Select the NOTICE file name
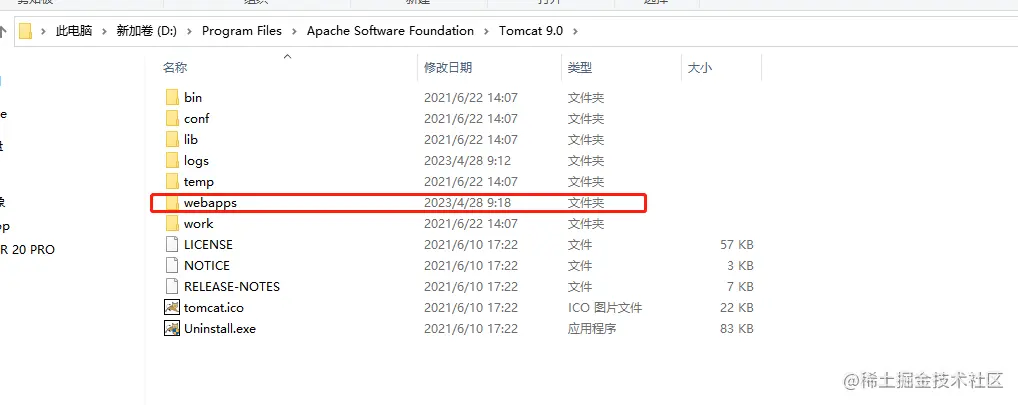1018x405 pixels. click(206, 265)
